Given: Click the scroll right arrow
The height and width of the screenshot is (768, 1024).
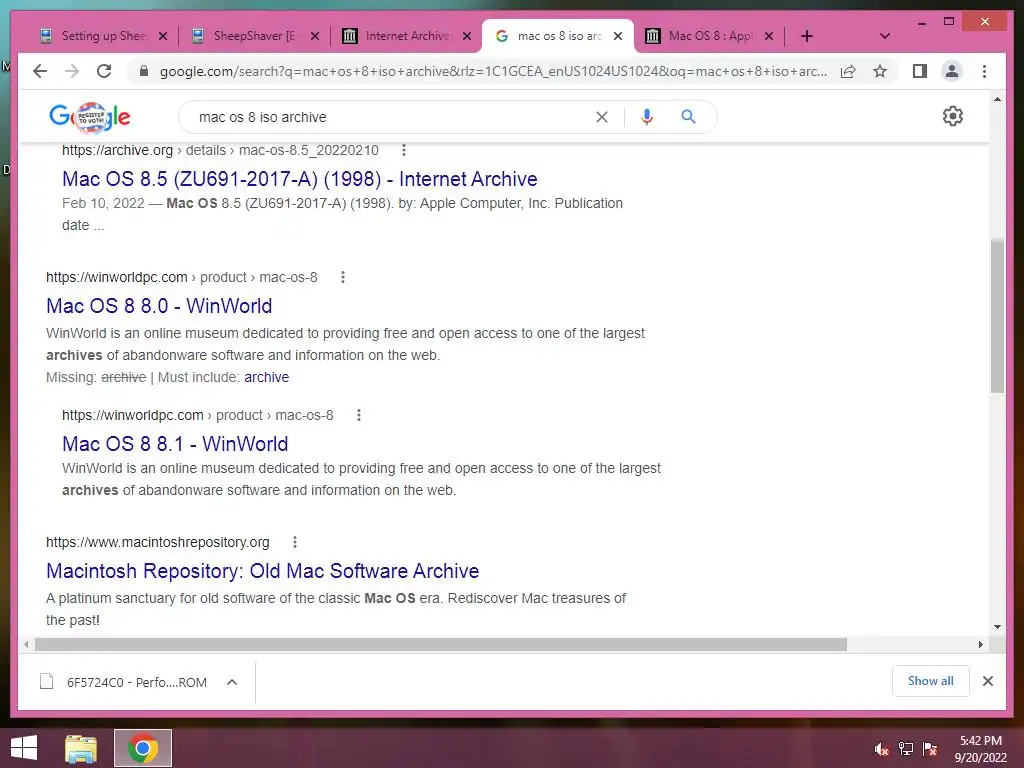Looking at the screenshot, I should coord(980,645).
